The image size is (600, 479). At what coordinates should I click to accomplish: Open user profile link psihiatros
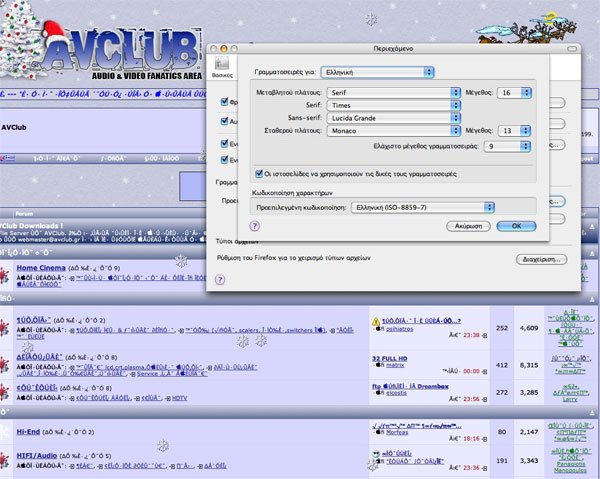pos(399,329)
